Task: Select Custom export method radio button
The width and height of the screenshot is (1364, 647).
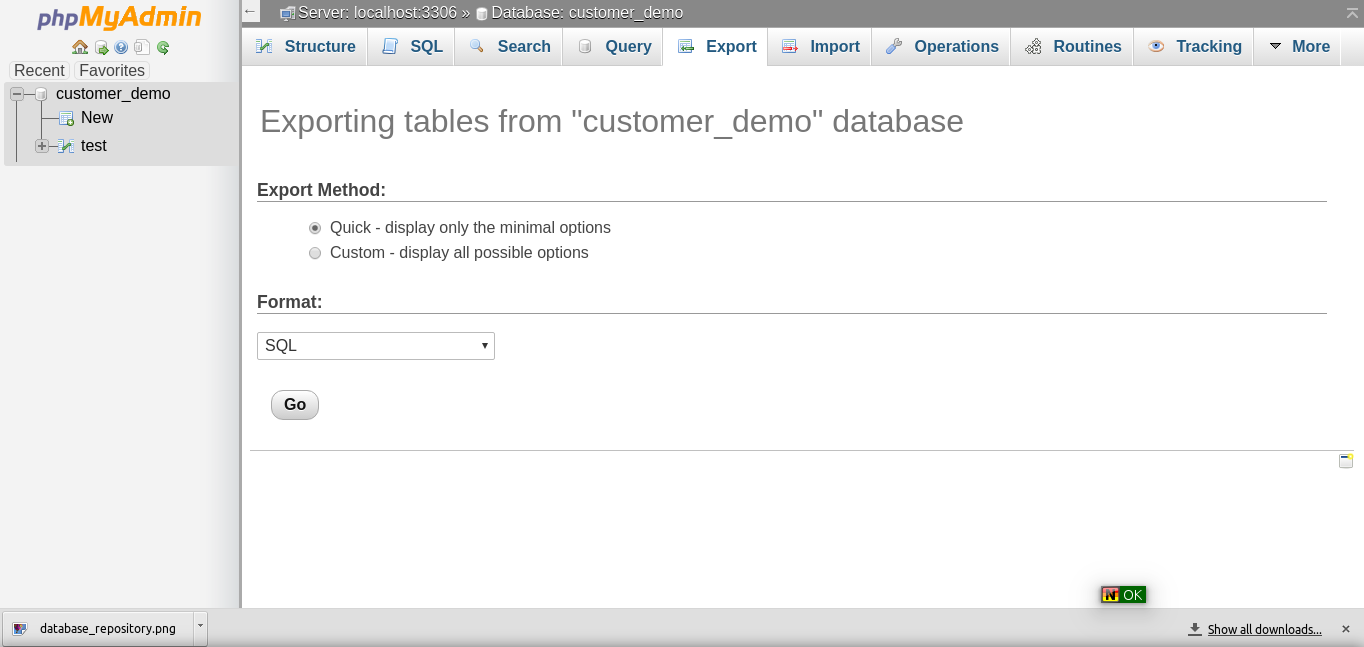Action: pos(315,253)
